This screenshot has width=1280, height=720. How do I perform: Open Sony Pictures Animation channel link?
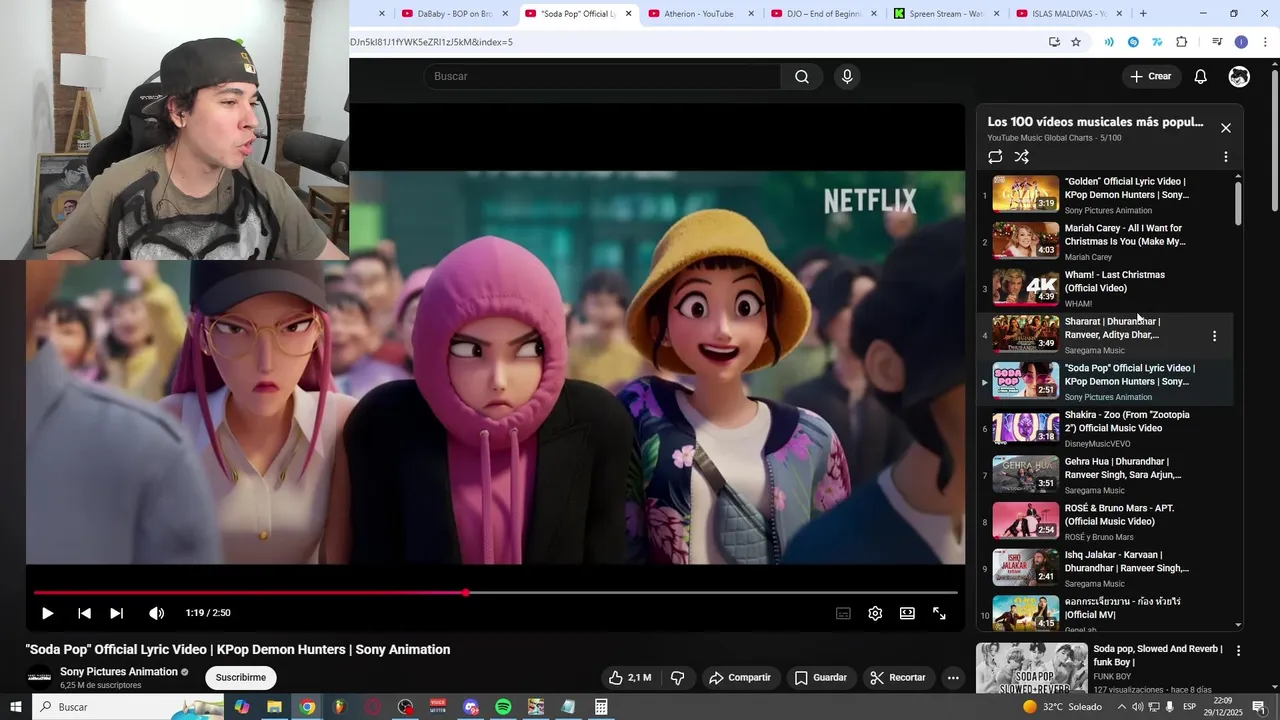(119, 672)
